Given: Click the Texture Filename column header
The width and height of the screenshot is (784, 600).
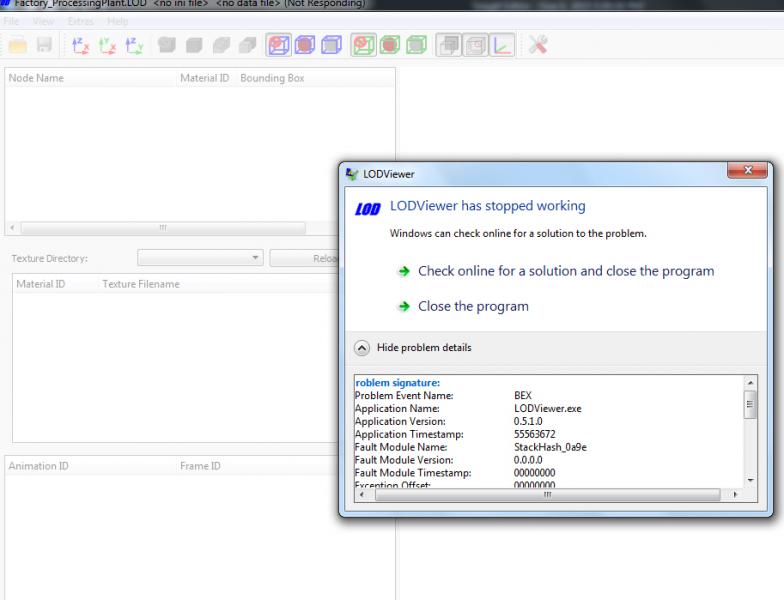Looking at the screenshot, I should coord(141,284).
